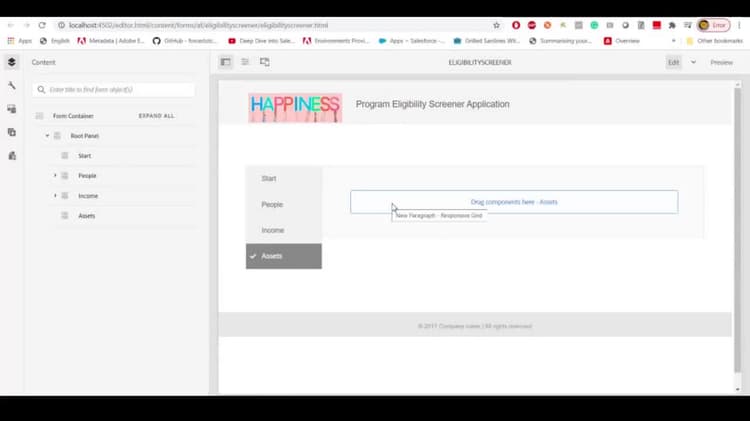Click the profile avatar with Error badge
Viewport: 750px width, 421px height.
(x=714, y=25)
